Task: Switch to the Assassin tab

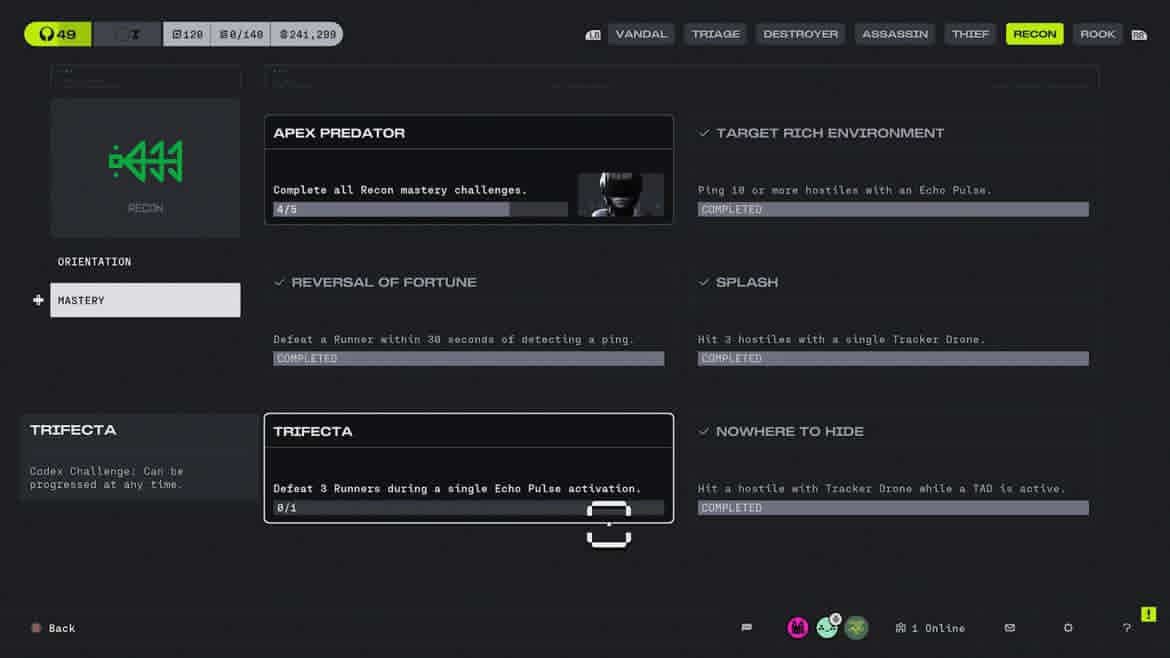Action: (x=895, y=34)
